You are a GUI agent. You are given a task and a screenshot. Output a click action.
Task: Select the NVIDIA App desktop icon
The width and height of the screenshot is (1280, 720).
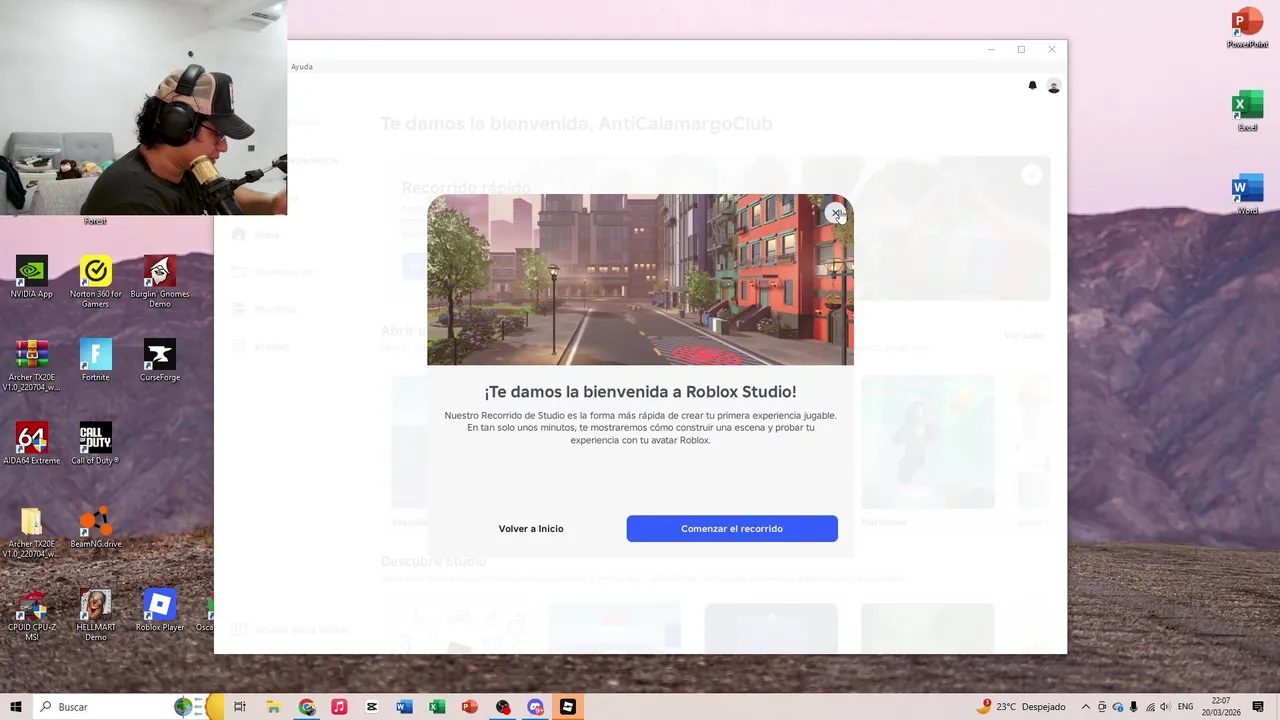(32, 277)
